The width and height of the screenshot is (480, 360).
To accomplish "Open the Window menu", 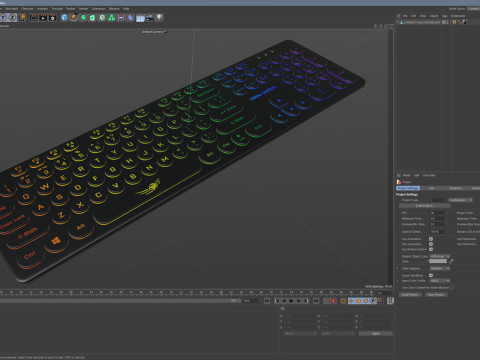I will pyautogui.click(x=114, y=9).
